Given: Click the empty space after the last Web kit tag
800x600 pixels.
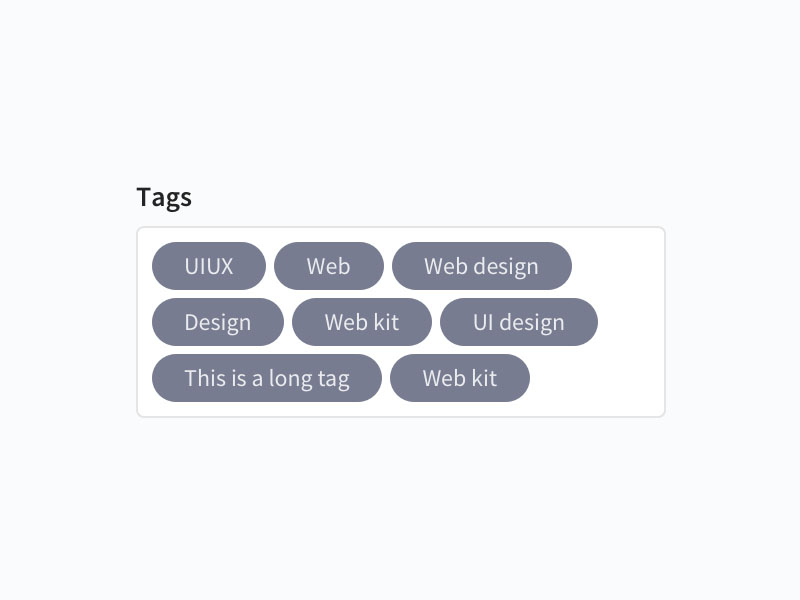Looking at the screenshot, I should 596,378.
